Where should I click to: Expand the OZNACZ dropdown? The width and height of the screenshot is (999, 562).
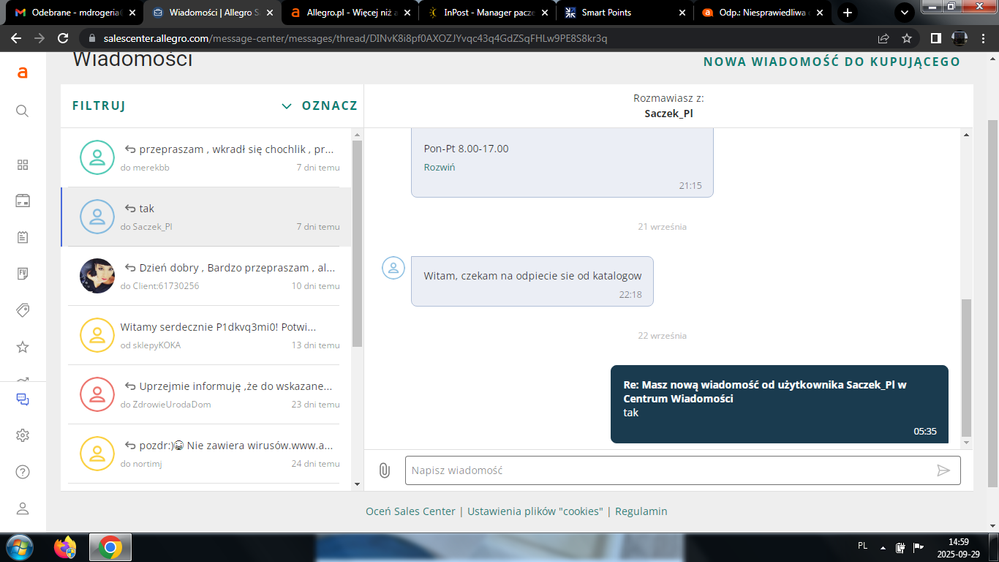click(x=319, y=106)
